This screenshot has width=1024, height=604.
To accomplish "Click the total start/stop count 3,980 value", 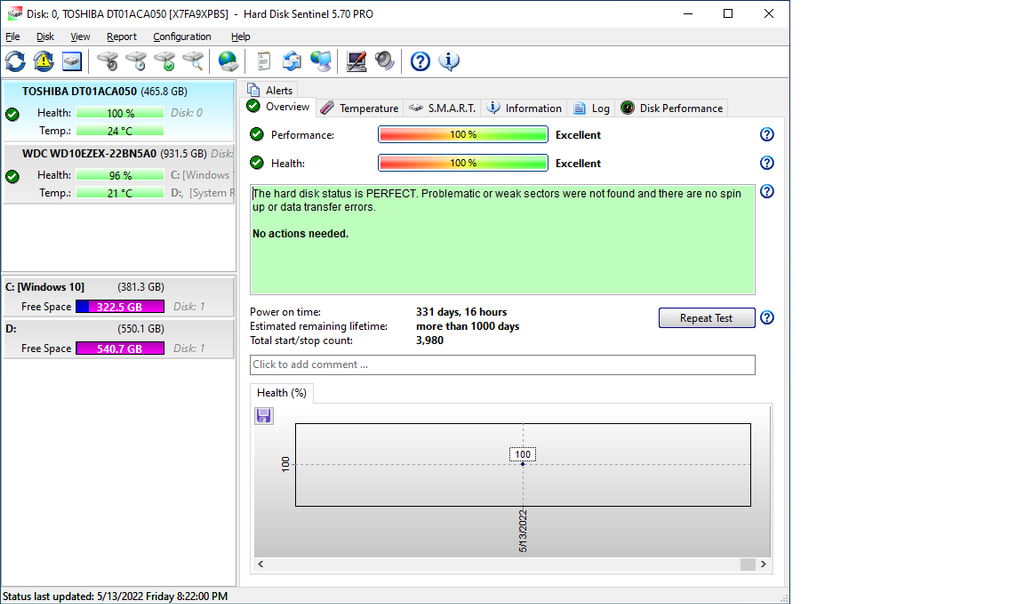I will click(x=430, y=340).
